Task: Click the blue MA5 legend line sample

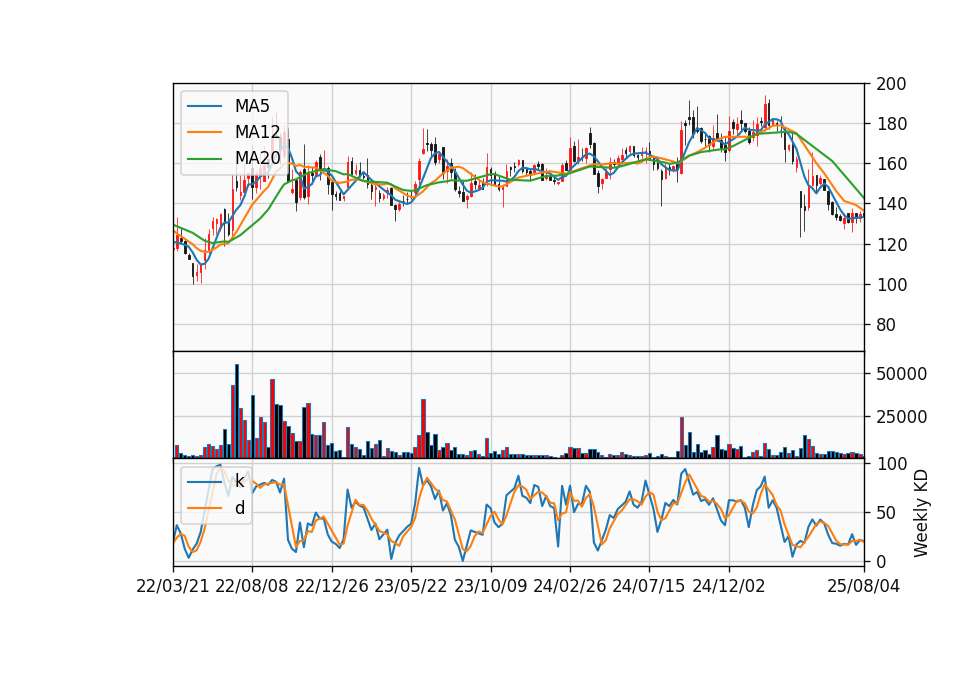Action: [204, 106]
